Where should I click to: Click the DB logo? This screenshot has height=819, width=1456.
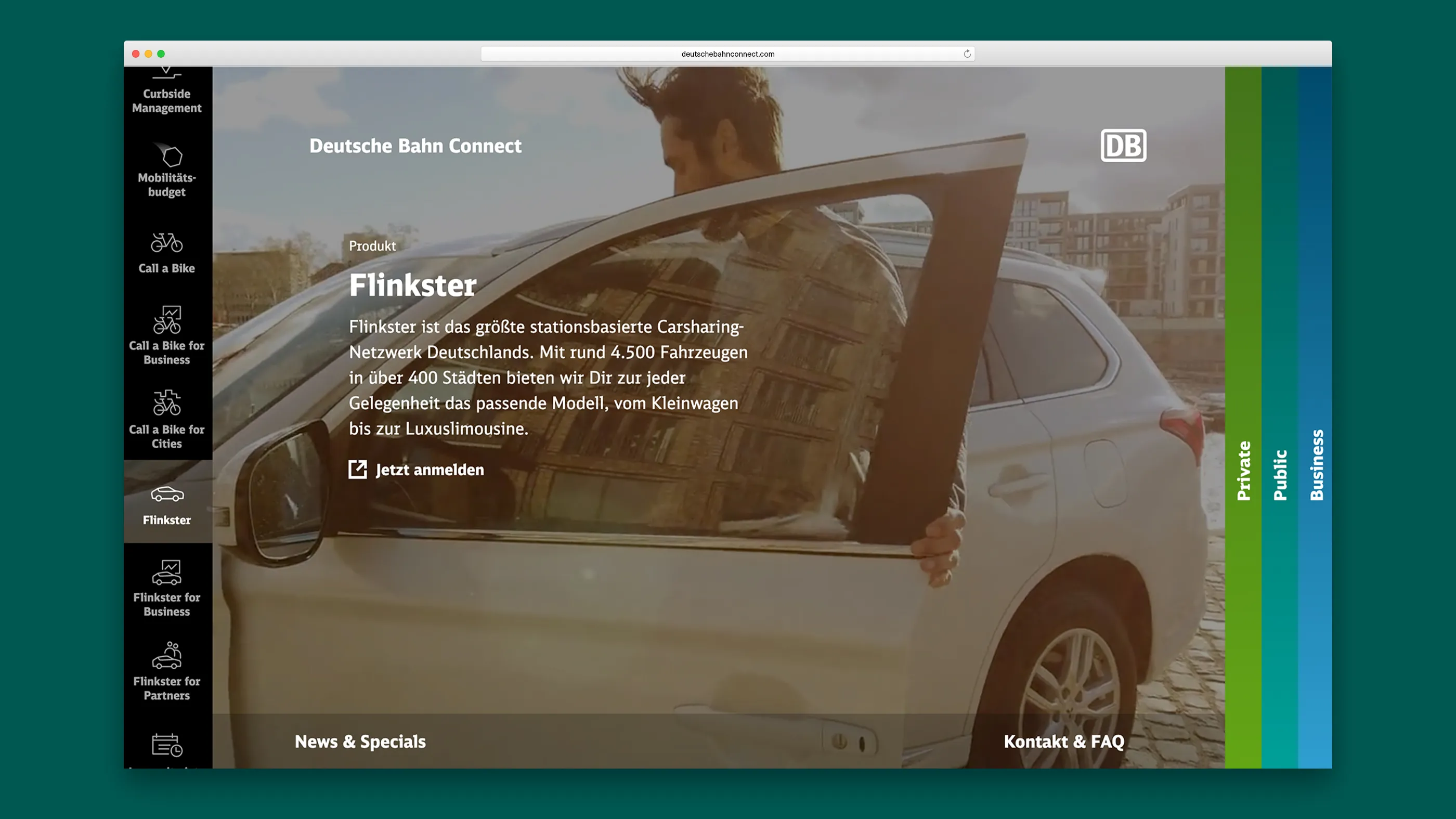coord(1123,145)
